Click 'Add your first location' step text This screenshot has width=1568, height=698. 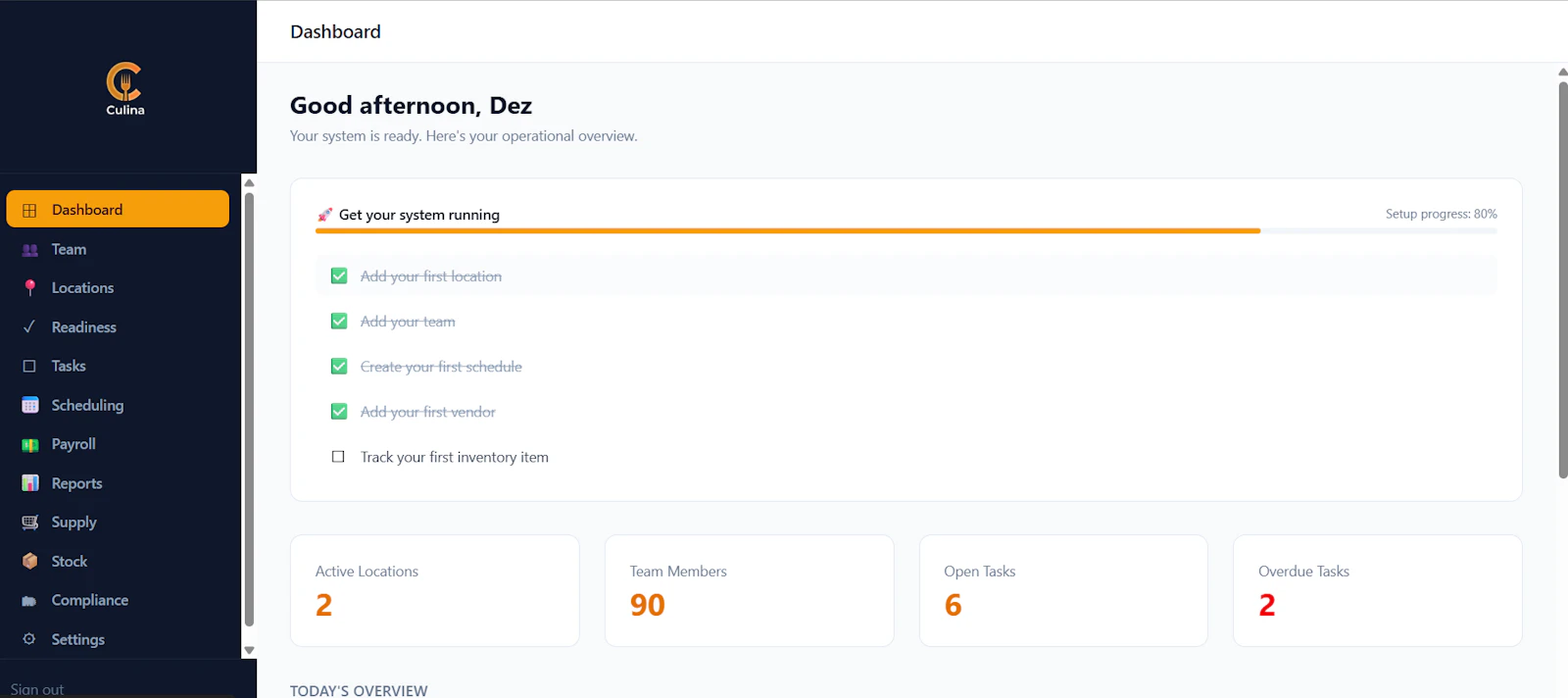pyautogui.click(x=431, y=276)
